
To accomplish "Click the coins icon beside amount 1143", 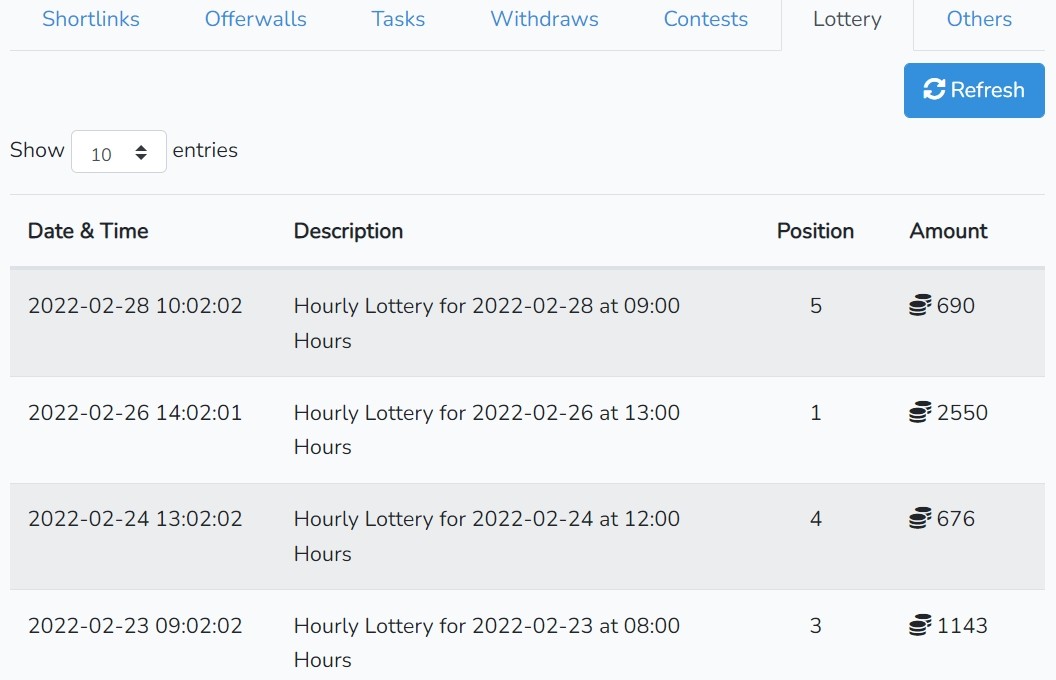I will (x=920, y=625).
